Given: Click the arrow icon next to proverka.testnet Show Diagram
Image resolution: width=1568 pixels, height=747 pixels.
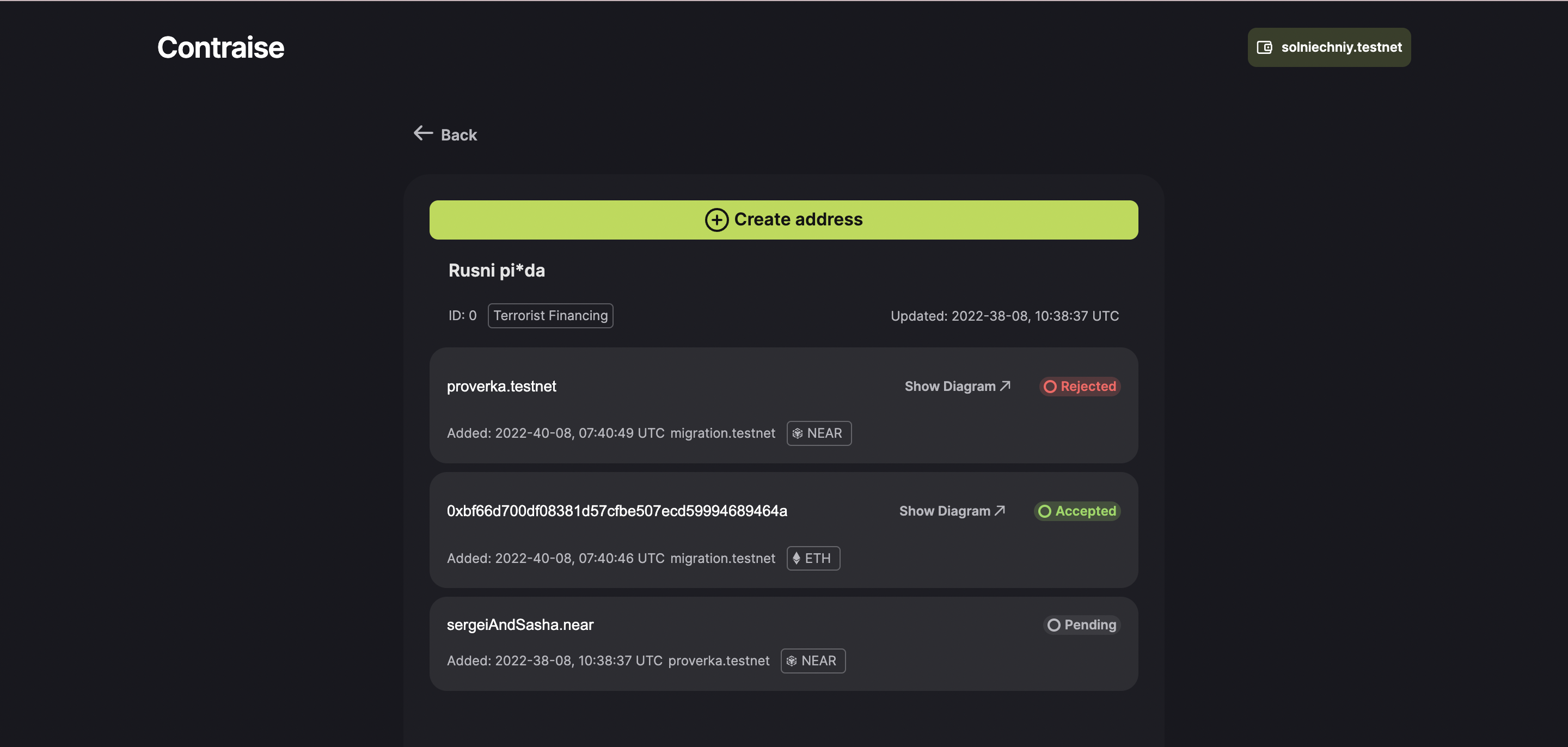Looking at the screenshot, I should click(1006, 386).
